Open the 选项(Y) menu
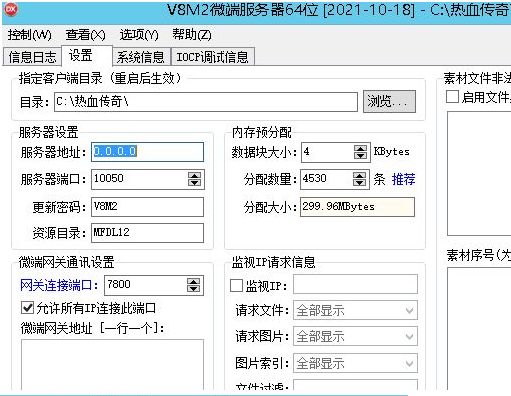Viewport: 511px width, 396px height. coord(139,35)
